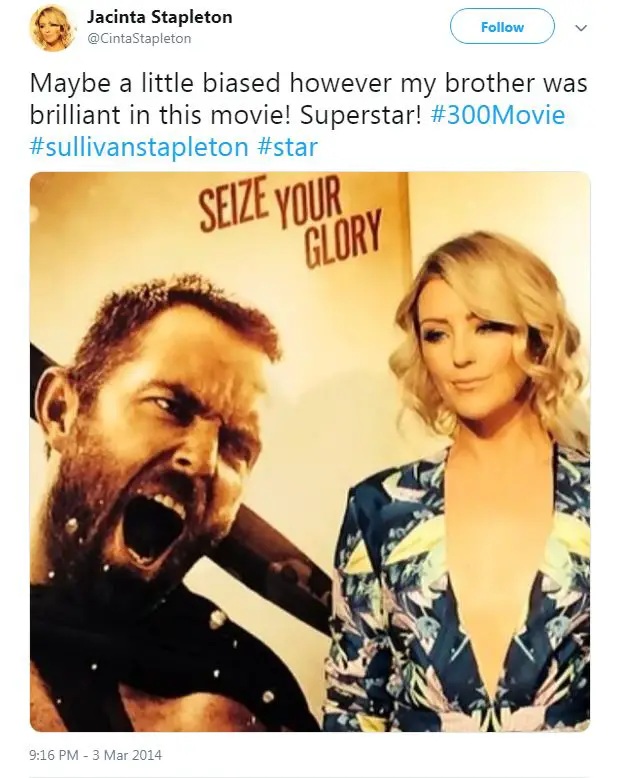Image resolution: width=618 pixels, height=778 pixels.
Task: Open the #300Movie hashtag
Action: pos(498,115)
